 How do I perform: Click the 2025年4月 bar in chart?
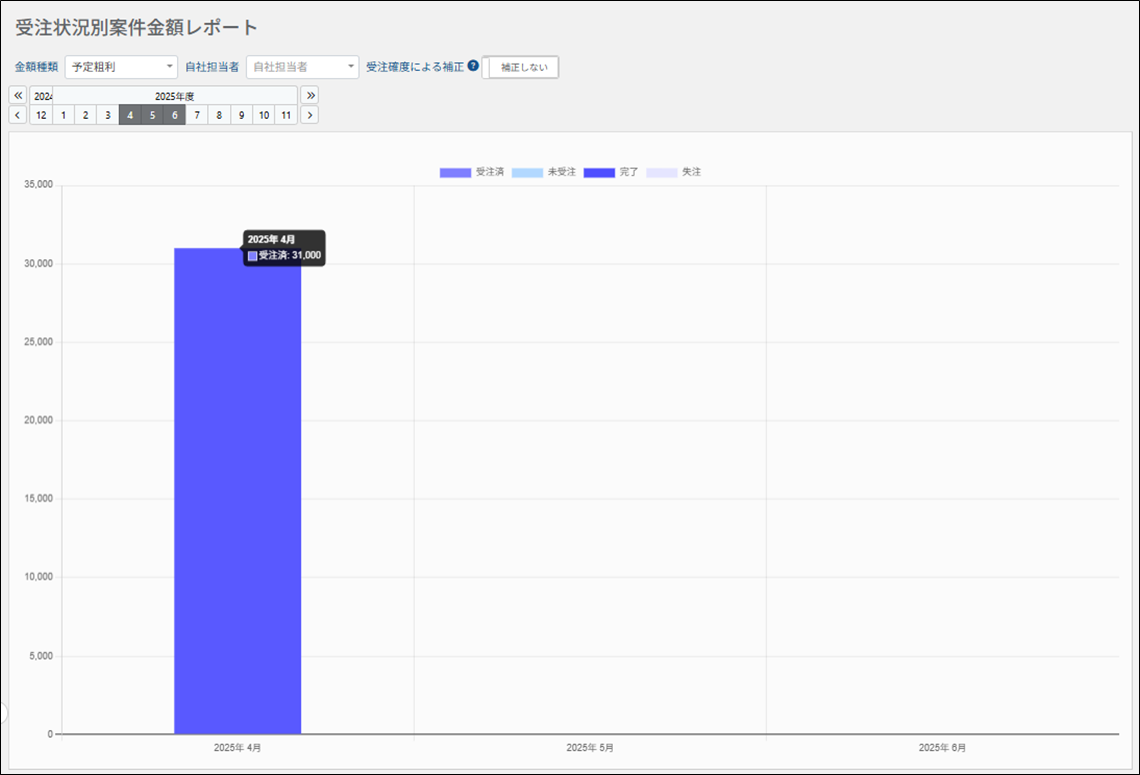pyautogui.click(x=237, y=500)
